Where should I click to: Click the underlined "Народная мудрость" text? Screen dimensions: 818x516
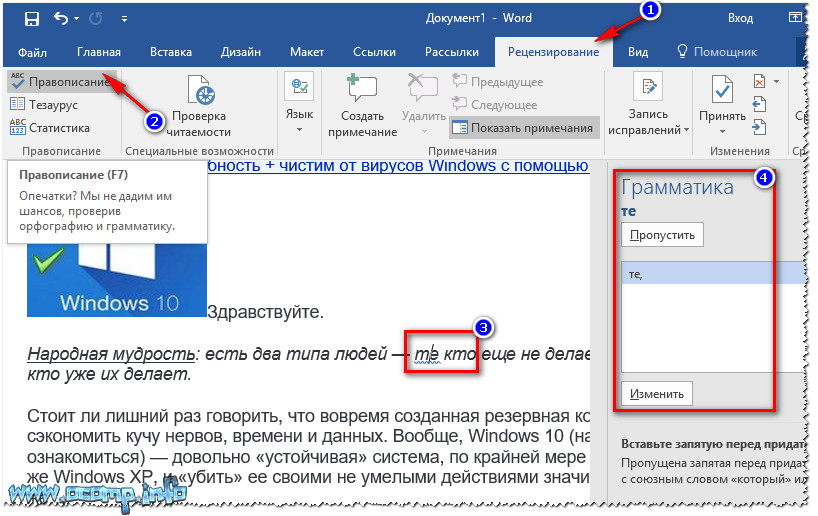[111, 354]
